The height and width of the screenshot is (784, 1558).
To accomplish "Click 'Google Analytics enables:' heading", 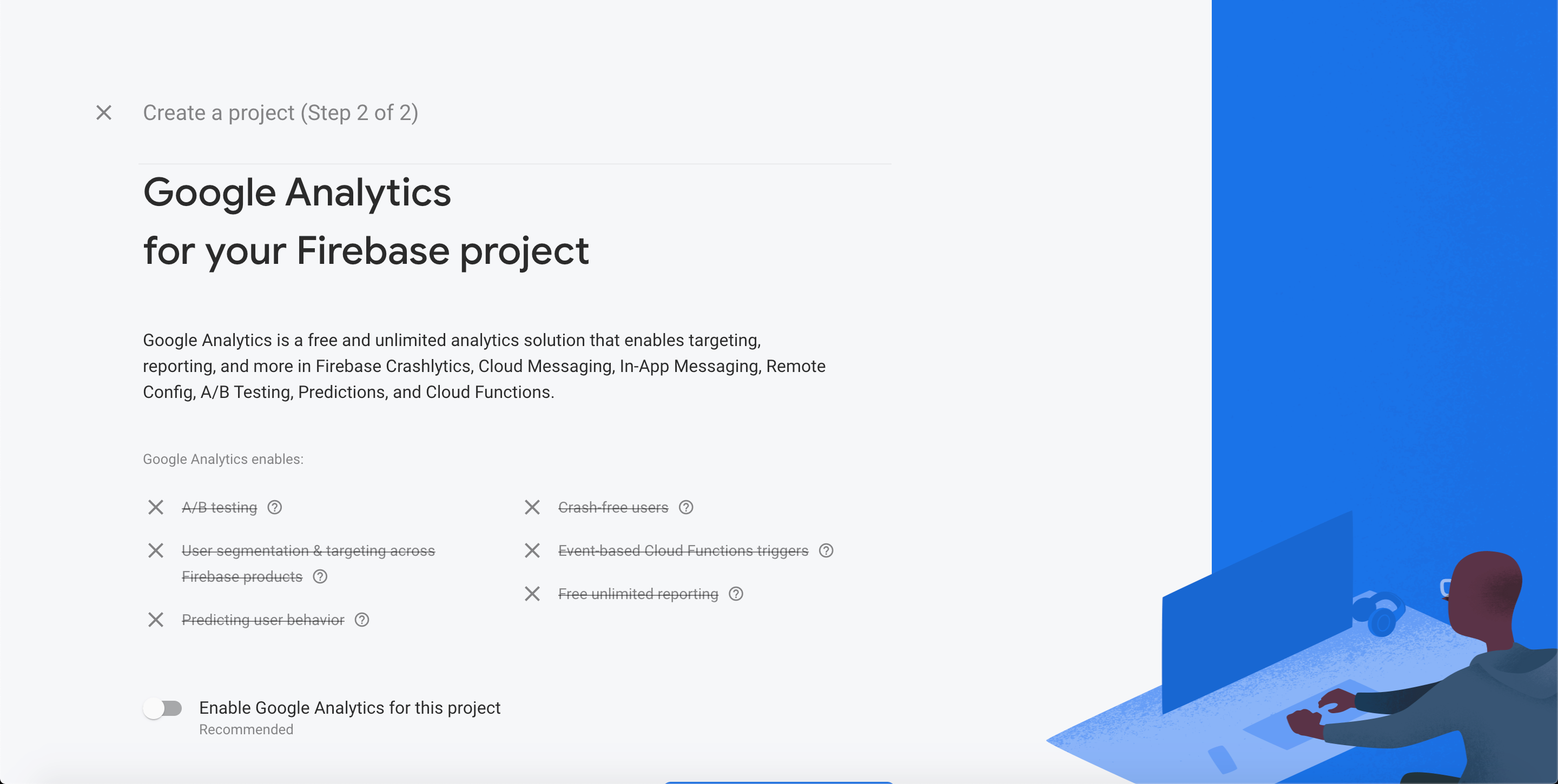I will coord(223,460).
